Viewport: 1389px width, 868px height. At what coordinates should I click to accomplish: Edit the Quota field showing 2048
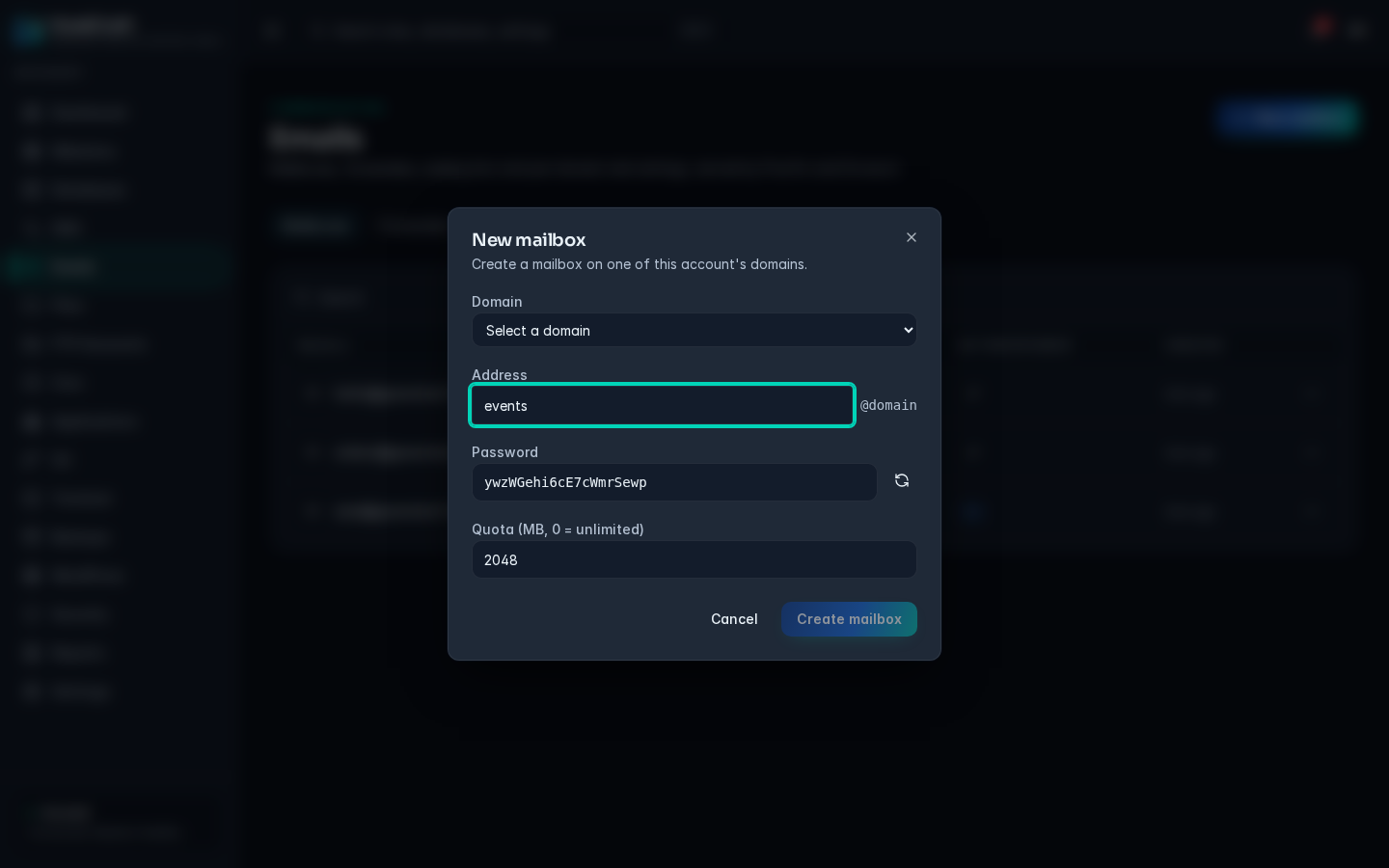[694, 559]
